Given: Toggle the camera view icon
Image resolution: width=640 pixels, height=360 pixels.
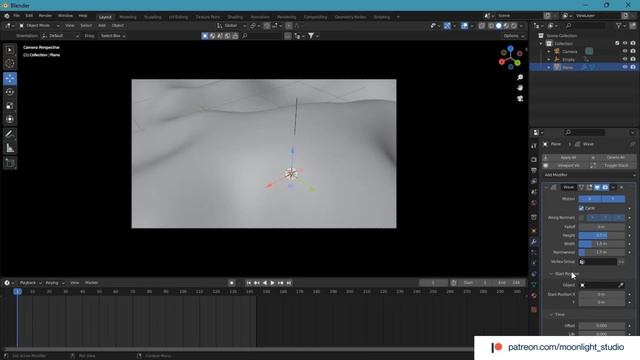Looking at the screenshot, I should click(x=520, y=98).
